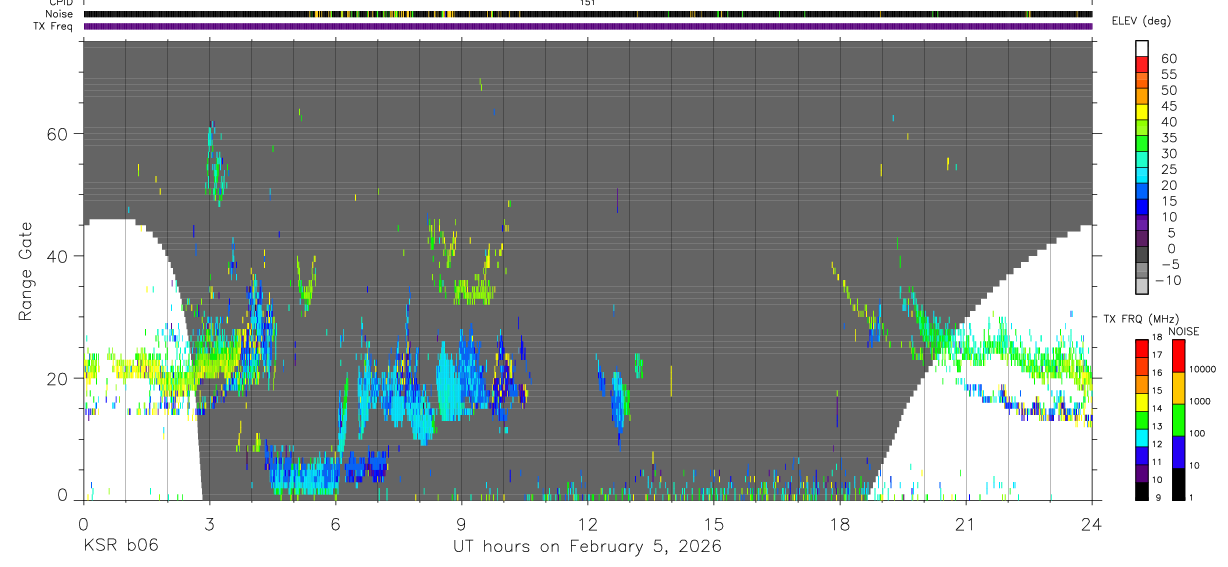Click the '1000' label on the NOISE scale
Viewport: 1228px width, 567px height.
pyautogui.click(x=1200, y=401)
